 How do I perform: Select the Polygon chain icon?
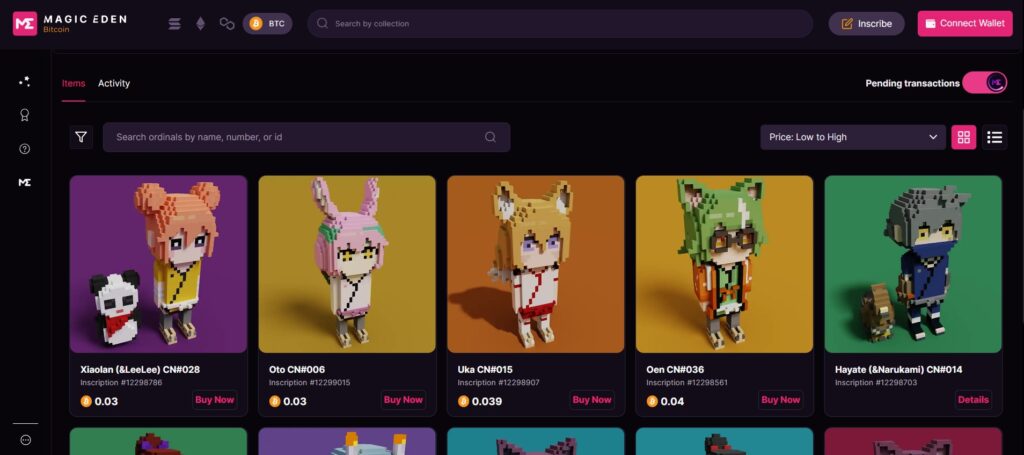pos(227,24)
